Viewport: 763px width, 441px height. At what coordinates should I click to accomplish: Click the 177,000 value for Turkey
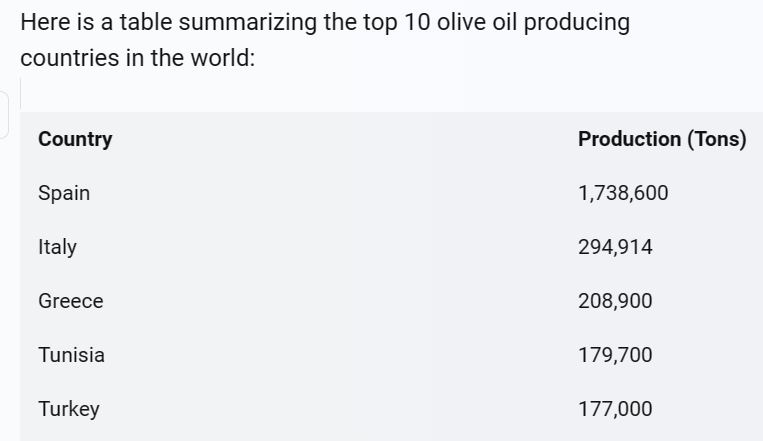point(615,409)
